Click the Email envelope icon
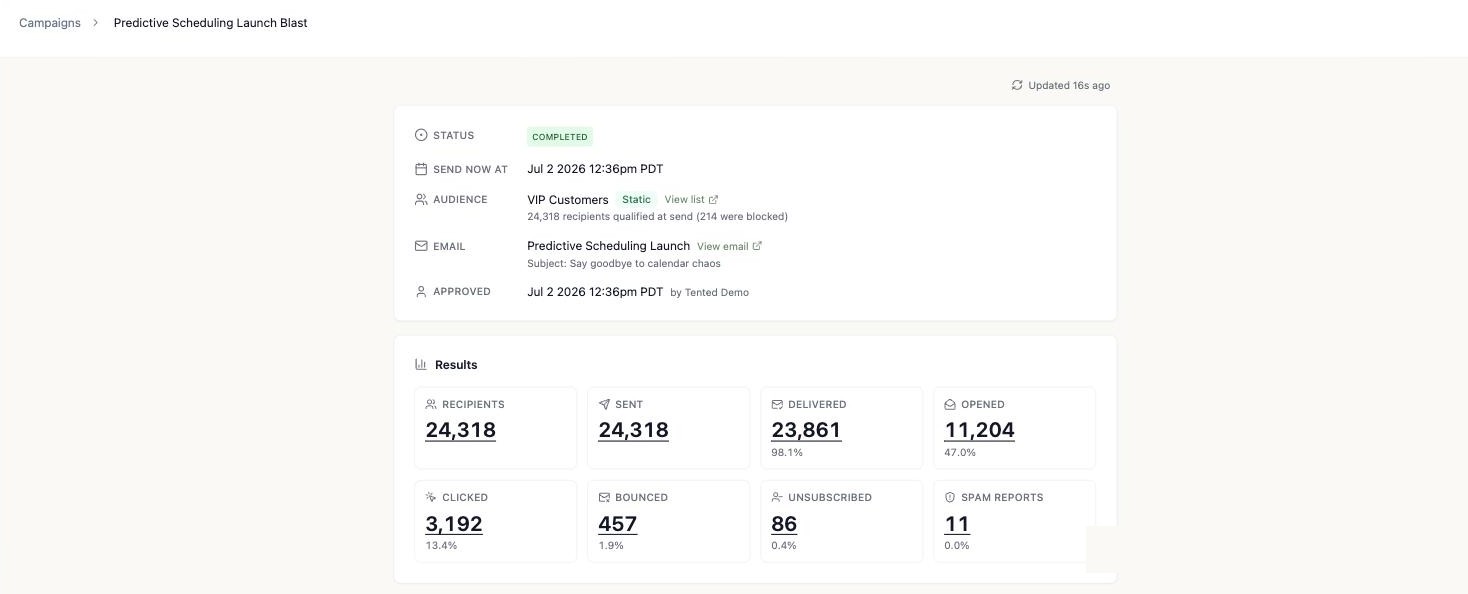1468x594 pixels. click(x=421, y=246)
